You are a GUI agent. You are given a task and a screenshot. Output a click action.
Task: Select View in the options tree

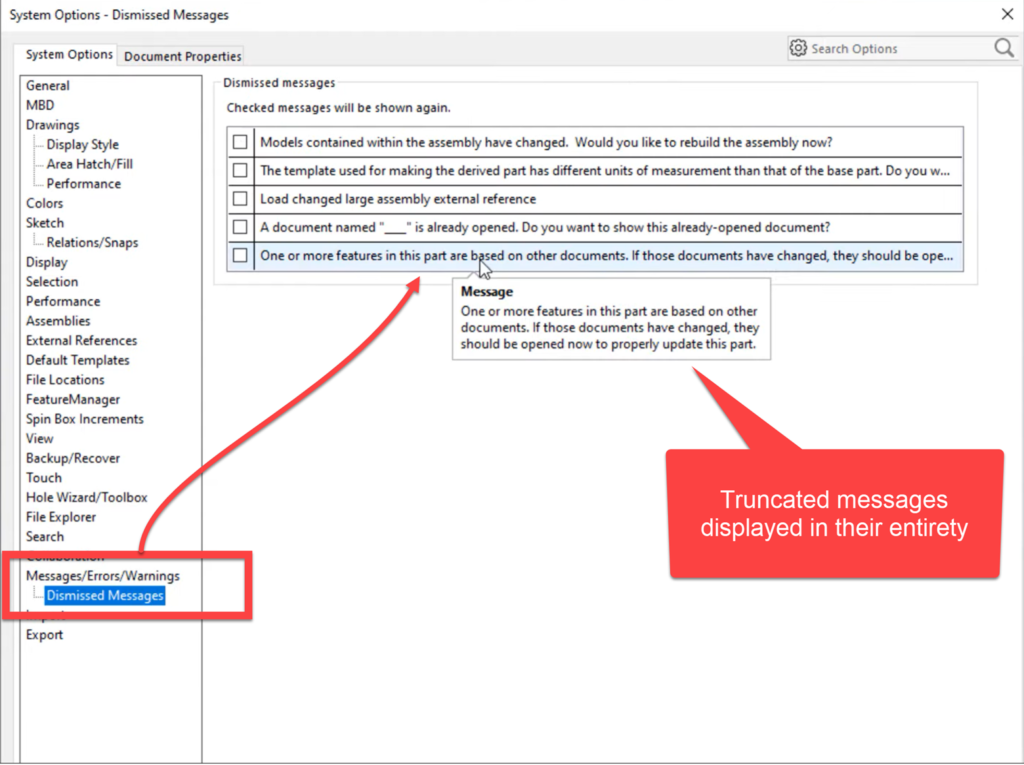(39, 438)
